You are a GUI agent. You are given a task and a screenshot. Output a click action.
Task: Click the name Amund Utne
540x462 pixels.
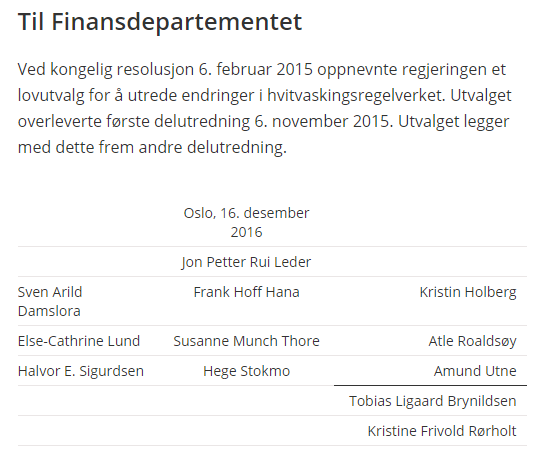point(475,371)
